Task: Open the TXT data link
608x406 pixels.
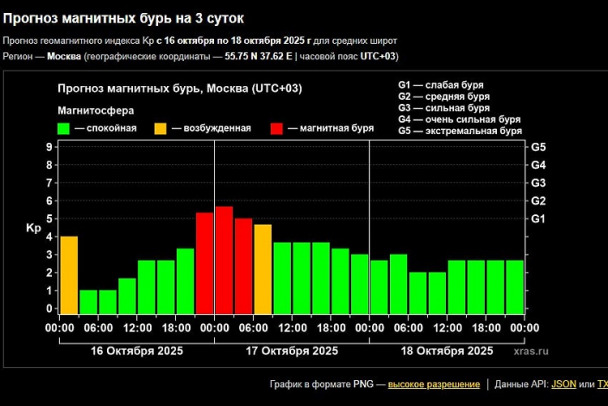Action: click(602, 384)
